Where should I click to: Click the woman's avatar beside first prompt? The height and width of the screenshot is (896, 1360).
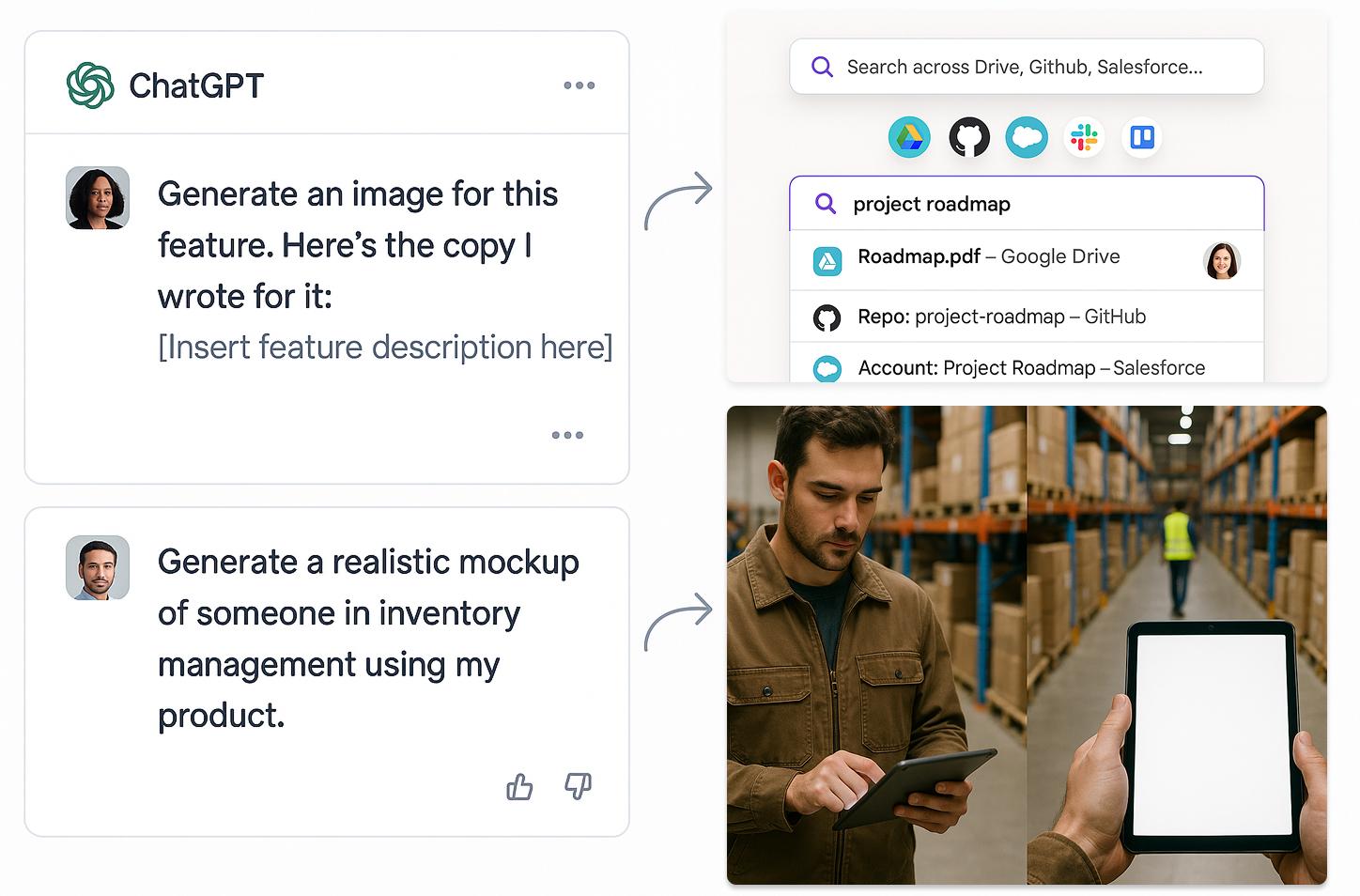98,198
